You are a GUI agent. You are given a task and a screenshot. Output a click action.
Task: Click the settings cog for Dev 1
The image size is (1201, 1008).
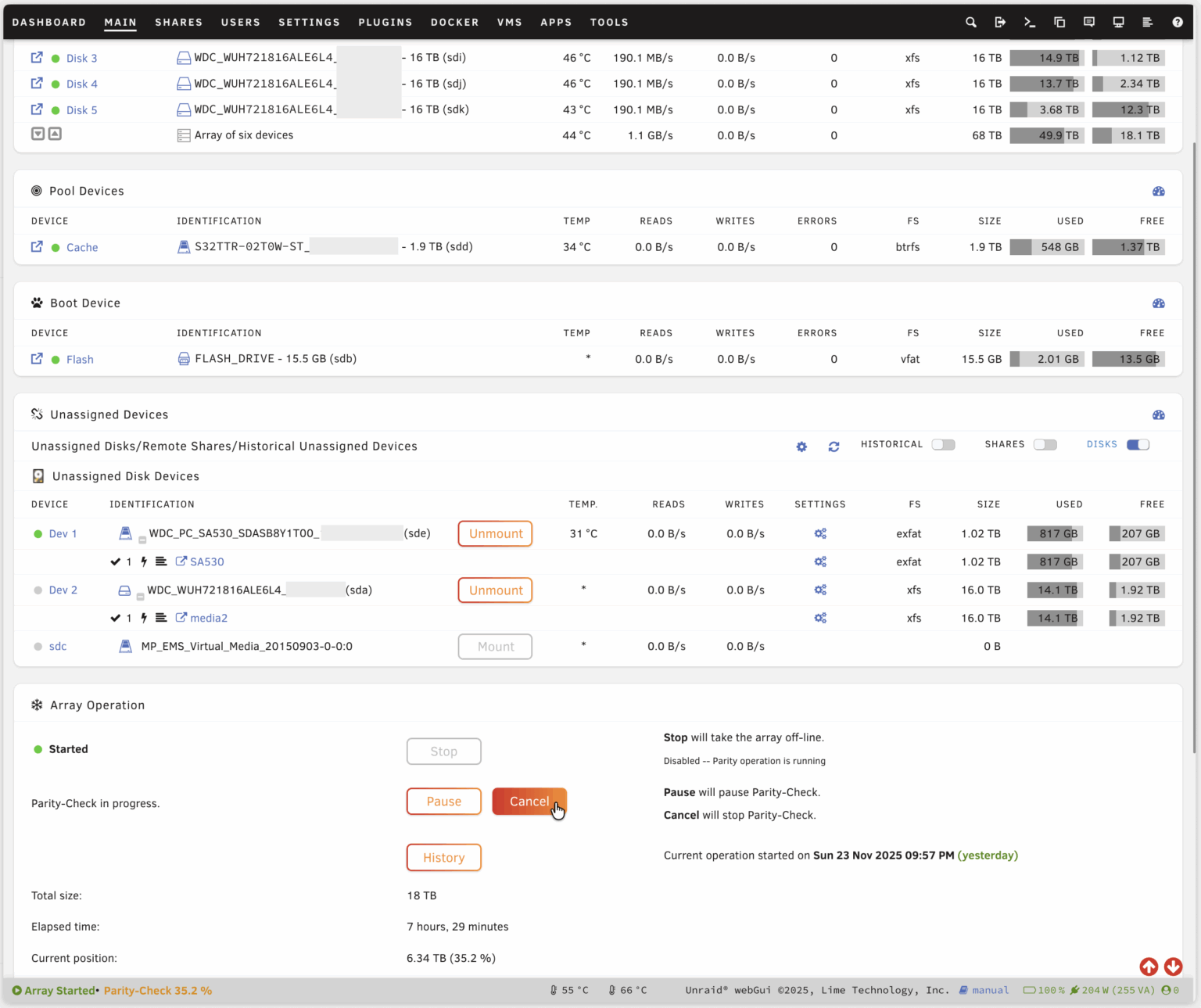(x=820, y=533)
